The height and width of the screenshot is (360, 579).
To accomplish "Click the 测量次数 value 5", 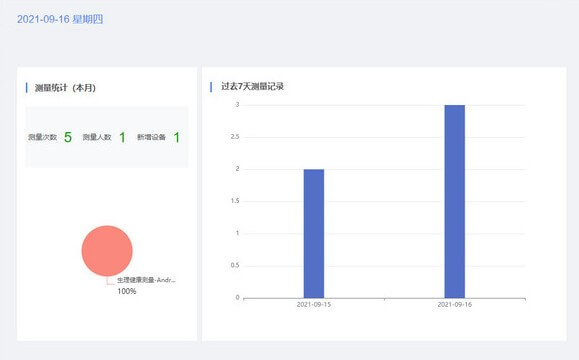I will pos(68,137).
